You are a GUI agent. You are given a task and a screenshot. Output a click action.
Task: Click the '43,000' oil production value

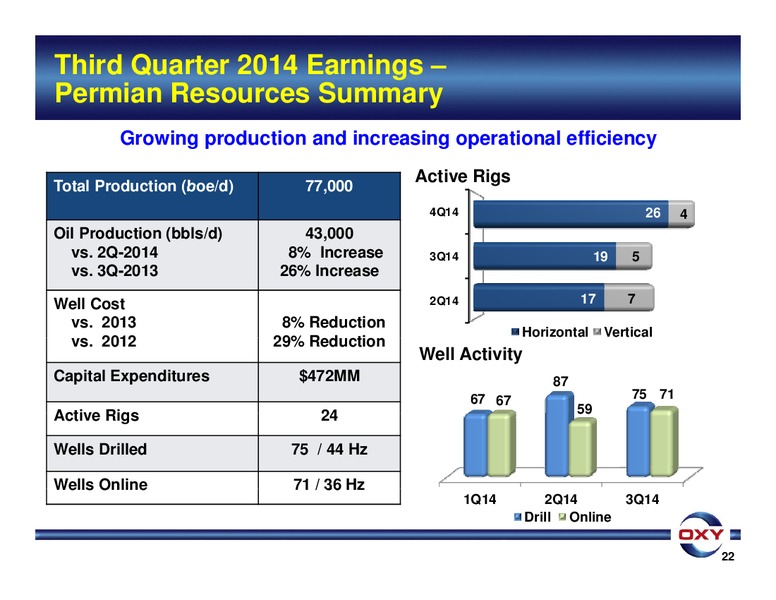(329, 233)
